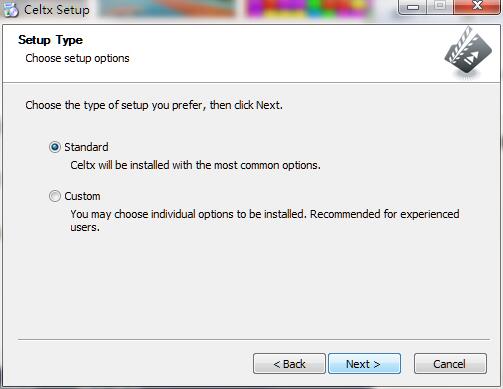503x389 pixels.
Task: Click the colorful background window behind the title bar
Action: [x=235, y=8]
